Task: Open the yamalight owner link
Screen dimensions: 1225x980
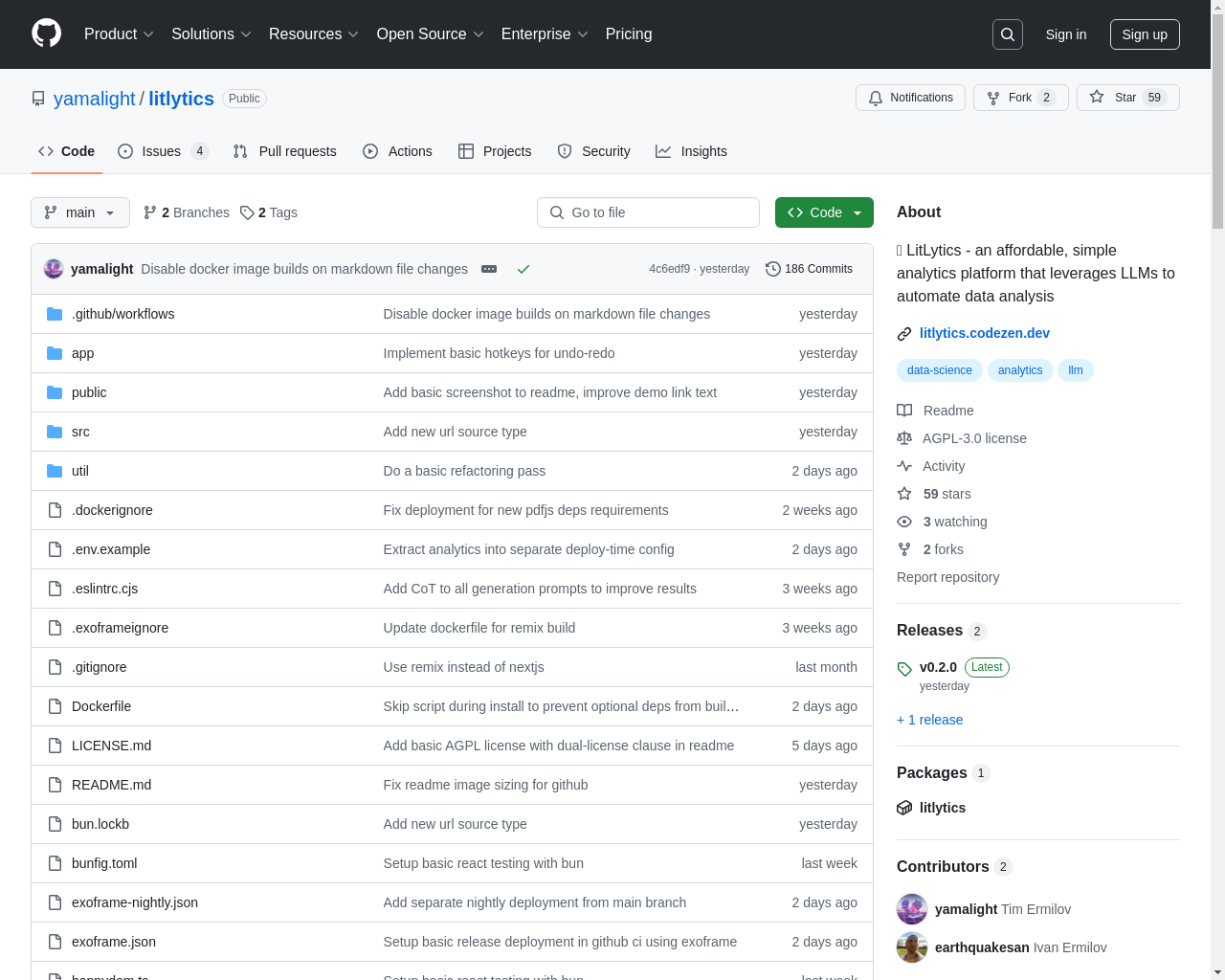Action: pos(95,99)
